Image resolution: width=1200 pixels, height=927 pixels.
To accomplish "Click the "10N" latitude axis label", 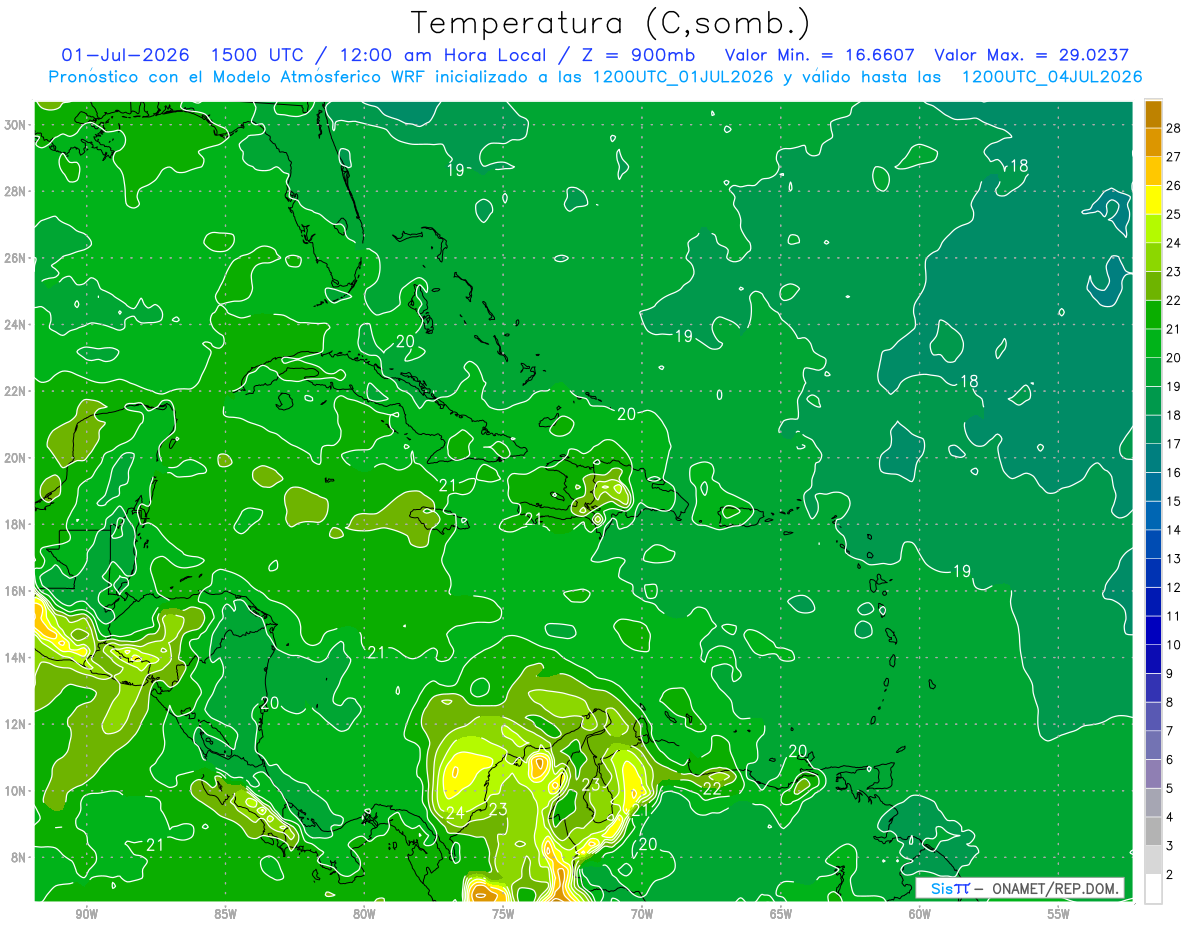I will point(16,791).
